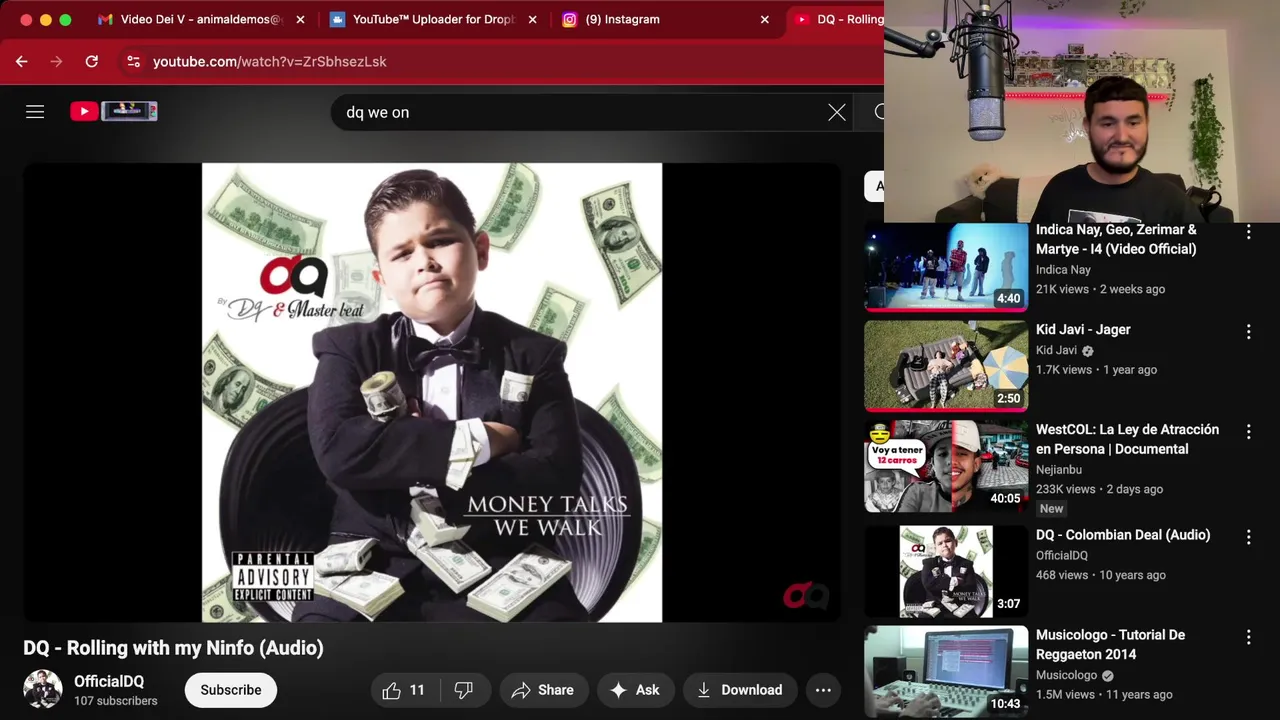Go back with the browser back arrow
The height and width of the screenshot is (720, 1280).
(21, 61)
